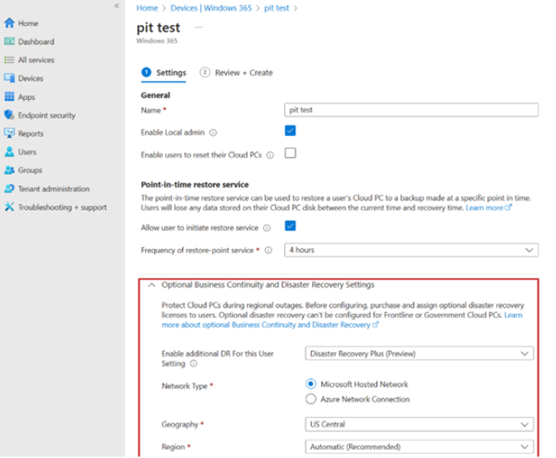
Task: Check Enable users to reset Cloud PCs
Action: 290,153
